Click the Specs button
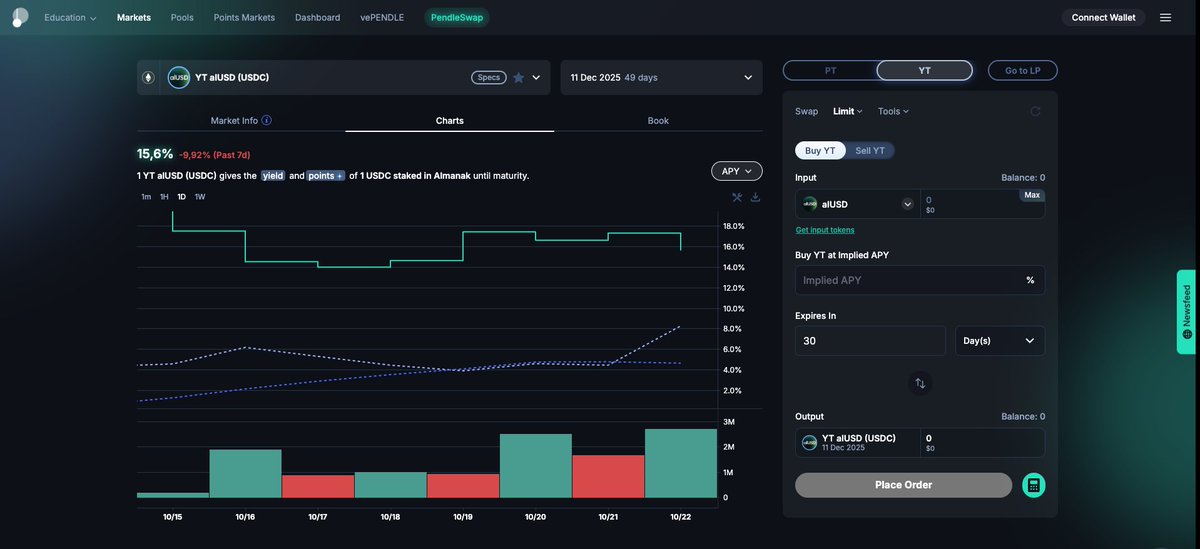Screen dimensions: 1200x549 click(488, 77)
